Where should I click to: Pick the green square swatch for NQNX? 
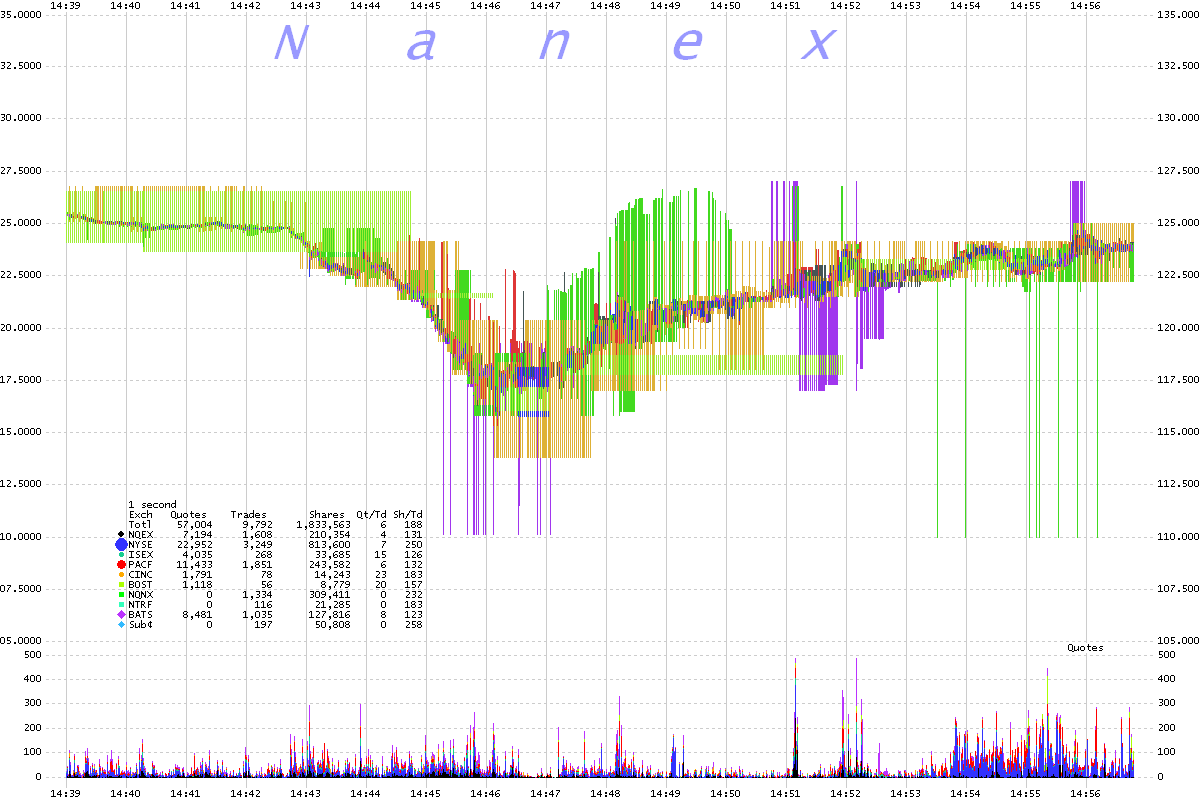pyautogui.click(x=121, y=594)
